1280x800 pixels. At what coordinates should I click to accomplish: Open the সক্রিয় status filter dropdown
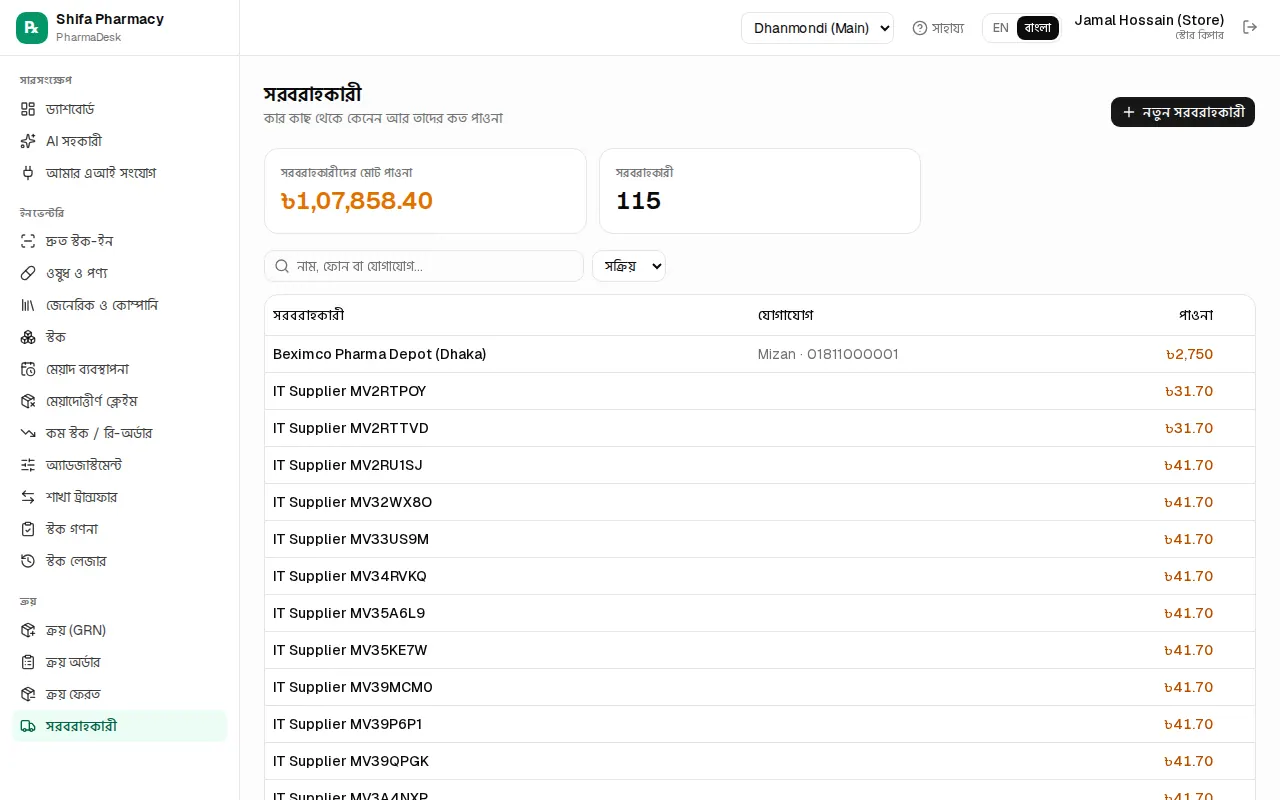pos(629,266)
